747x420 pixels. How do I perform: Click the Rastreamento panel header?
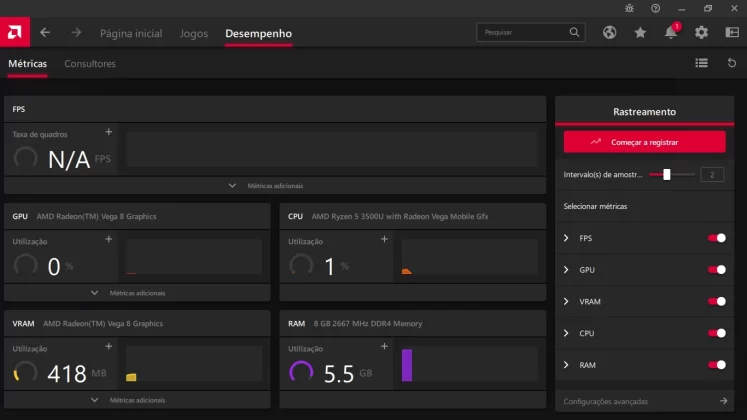[x=645, y=111]
